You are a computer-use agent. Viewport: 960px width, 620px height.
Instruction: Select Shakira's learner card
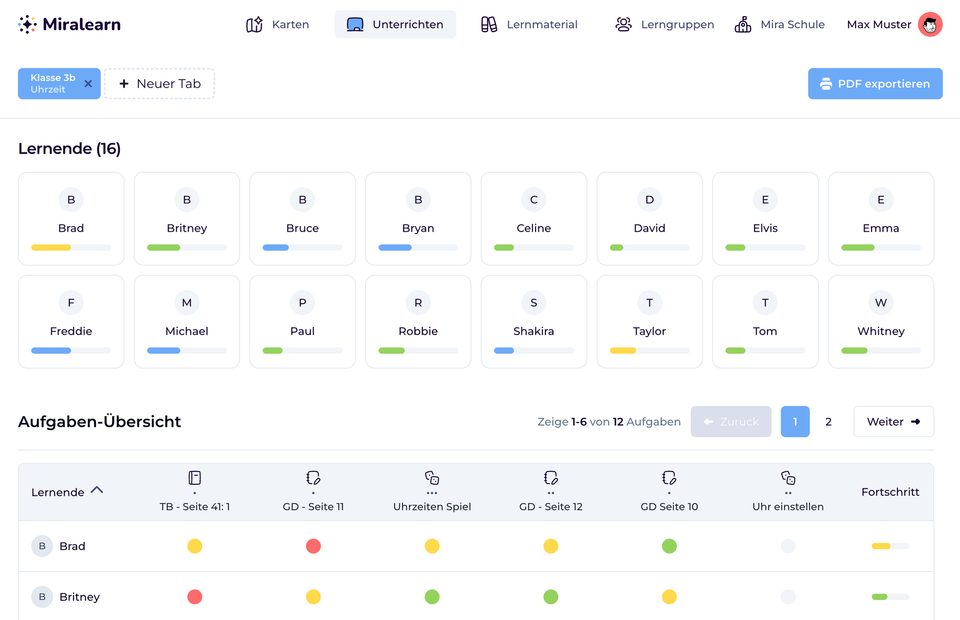533,321
